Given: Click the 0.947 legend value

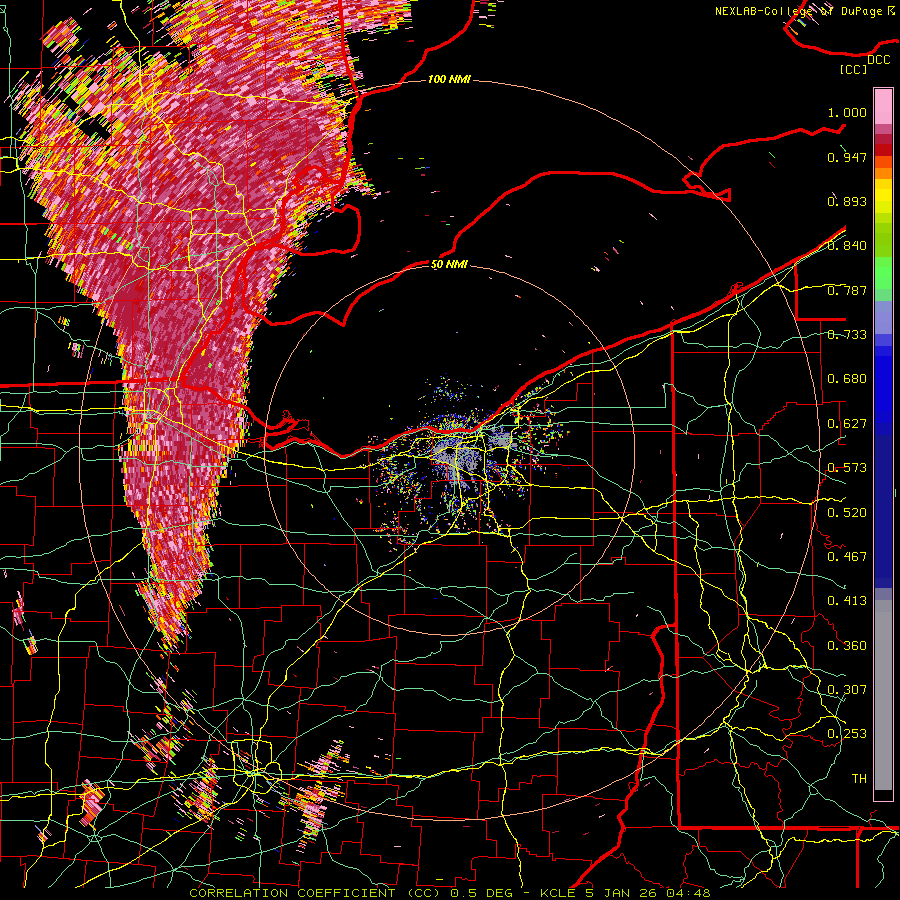Looking at the screenshot, I should [847, 157].
